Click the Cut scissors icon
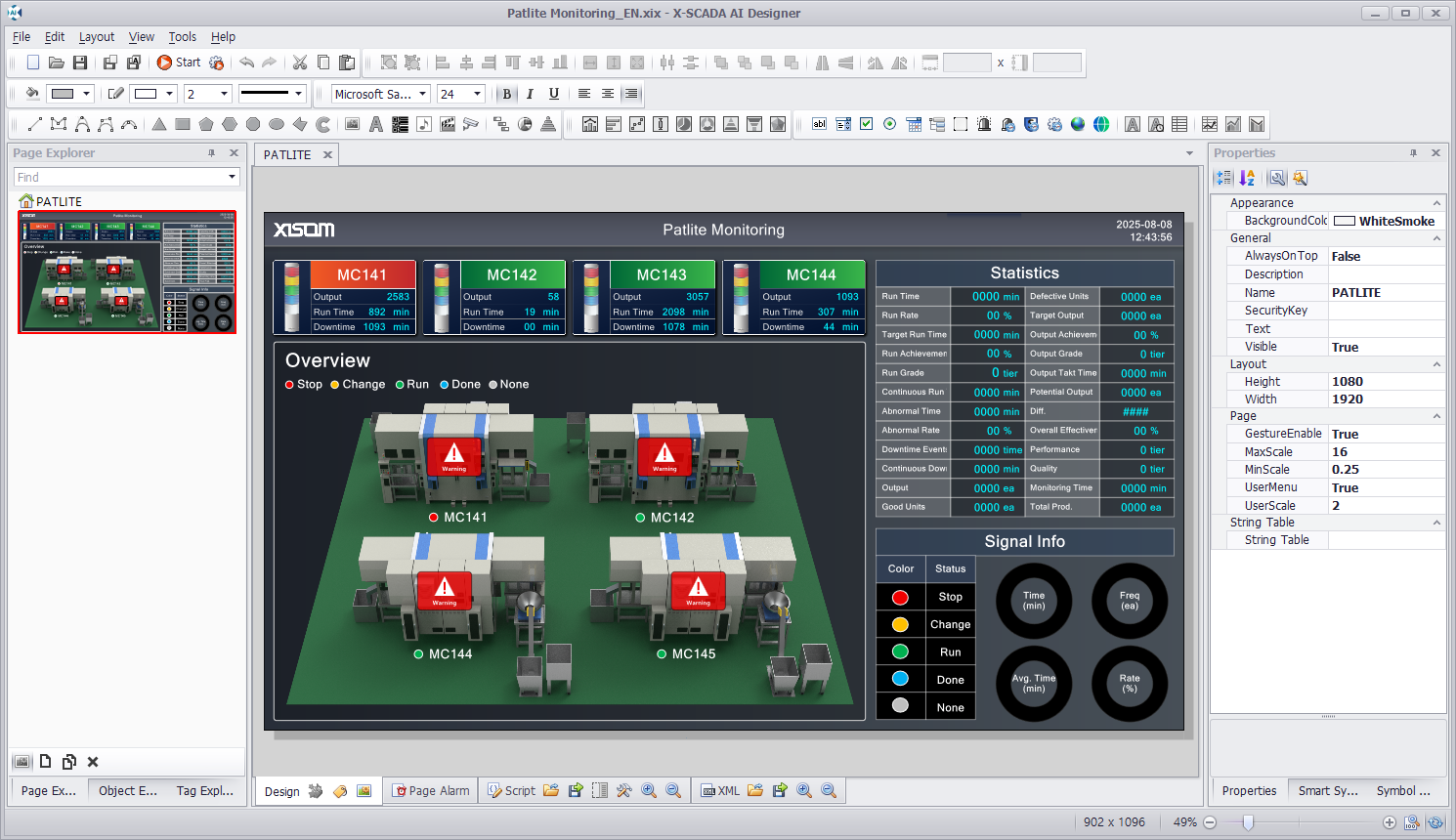The image size is (1456, 840). coord(300,63)
